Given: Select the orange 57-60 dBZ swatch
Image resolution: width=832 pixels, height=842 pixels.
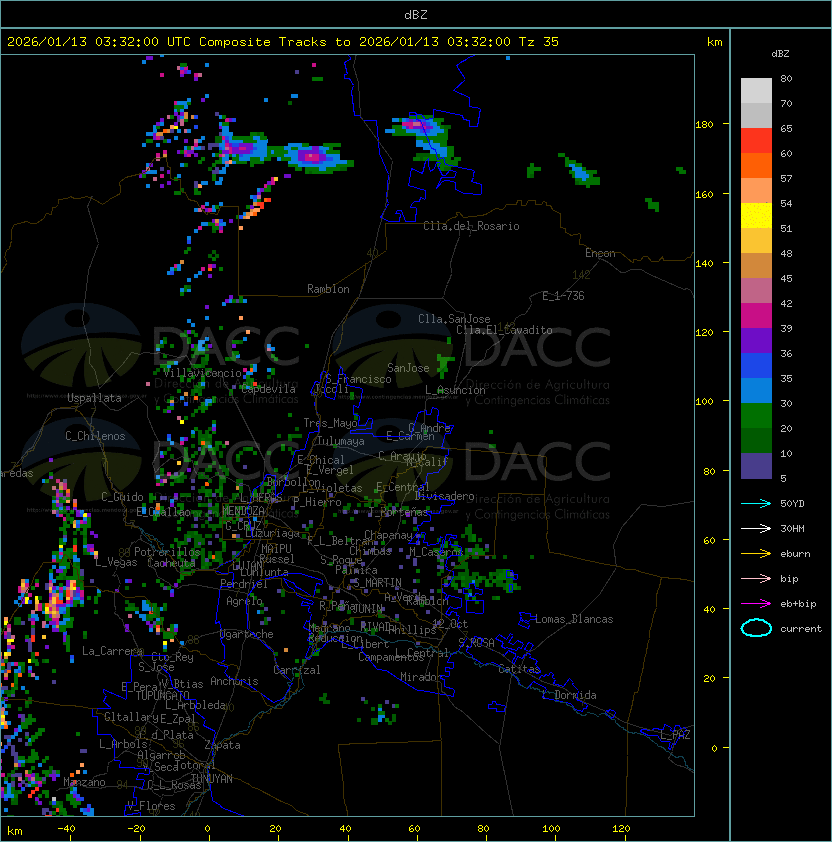Looking at the screenshot, I should tap(756, 165).
